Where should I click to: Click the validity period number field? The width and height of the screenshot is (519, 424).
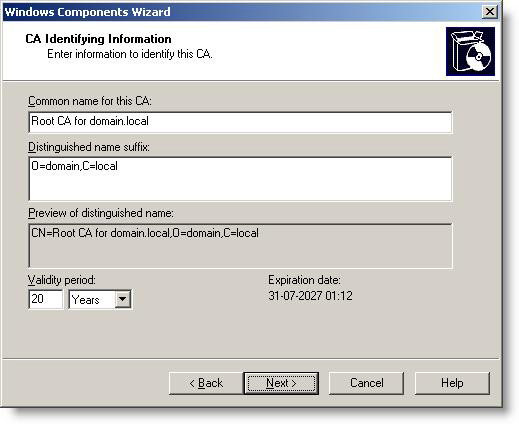point(46,299)
